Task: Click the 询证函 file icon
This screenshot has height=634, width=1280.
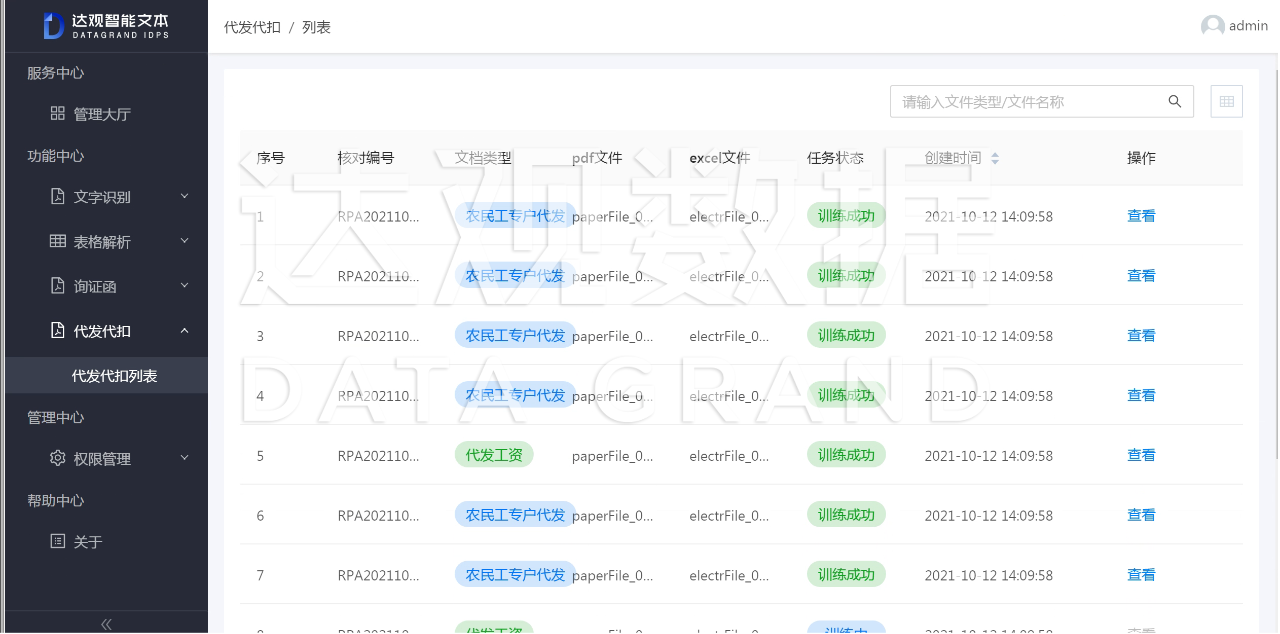Action: pos(58,286)
